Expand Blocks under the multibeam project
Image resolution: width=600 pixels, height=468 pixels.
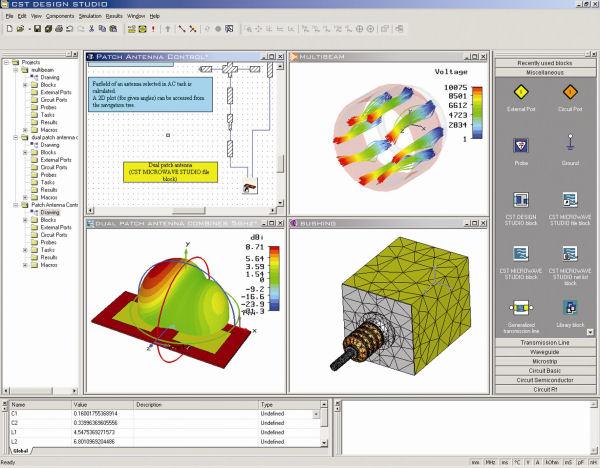coord(25,86)
